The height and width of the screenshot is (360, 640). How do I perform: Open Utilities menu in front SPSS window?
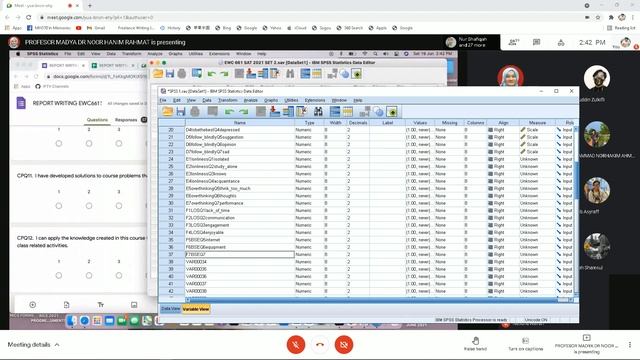tap(291, 100)
